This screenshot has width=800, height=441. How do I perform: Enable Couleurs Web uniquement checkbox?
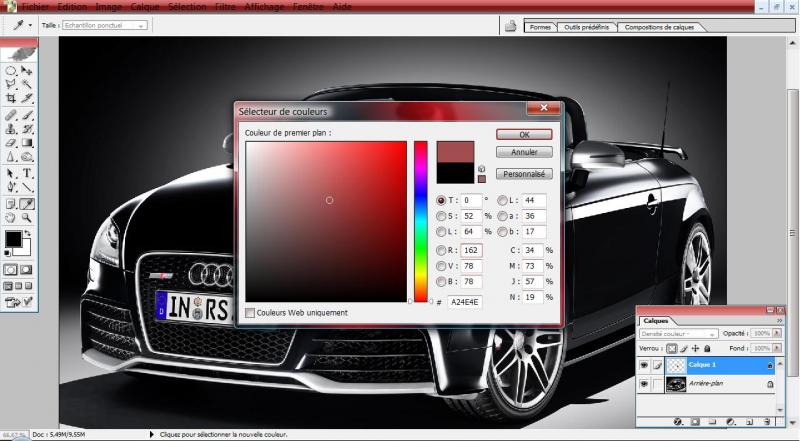tap(250, 313)
